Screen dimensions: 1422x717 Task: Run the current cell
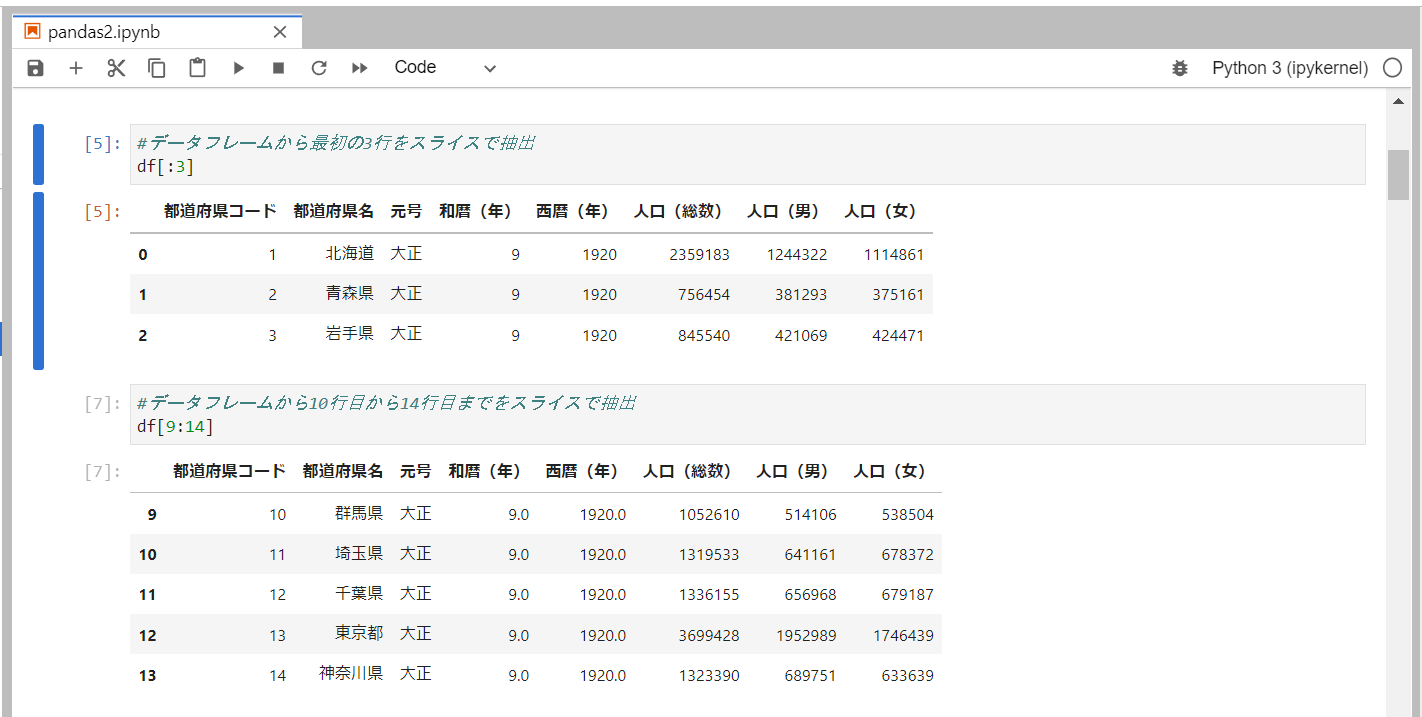238,67
